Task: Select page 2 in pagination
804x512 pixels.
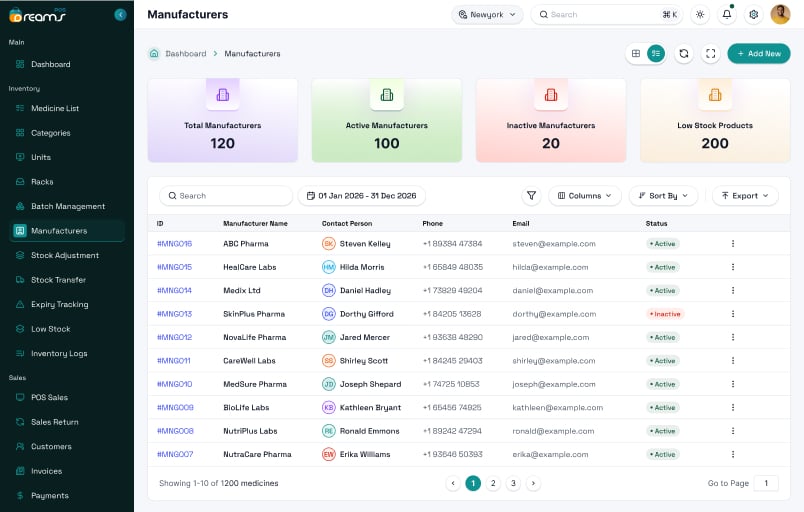Action: point(493,483)
